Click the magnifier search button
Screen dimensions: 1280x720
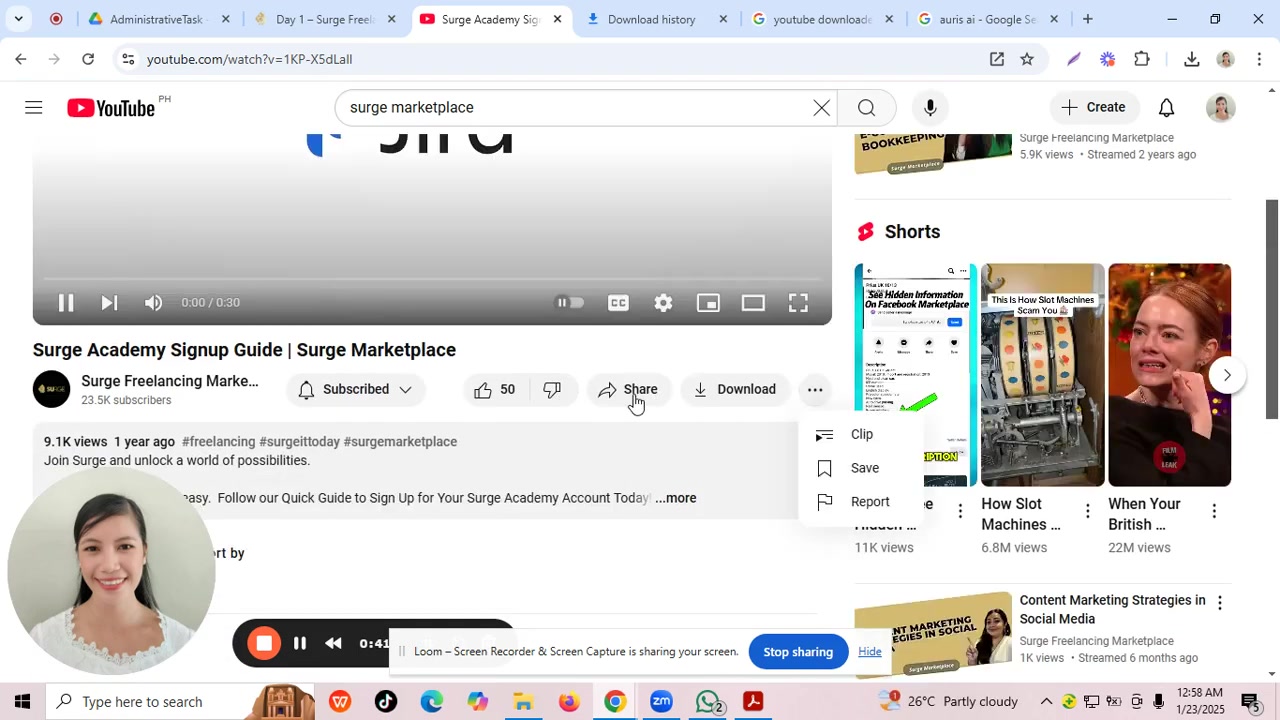click(x=866, y=108)
